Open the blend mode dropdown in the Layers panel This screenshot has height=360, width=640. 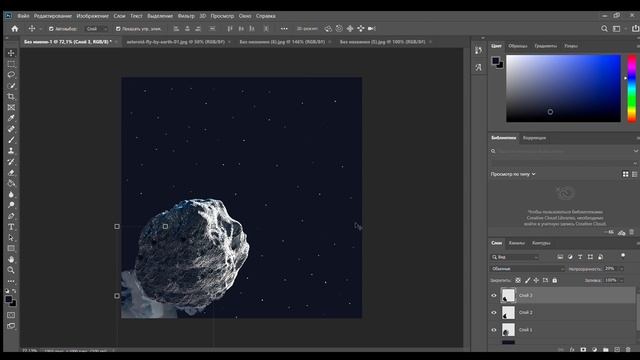pos(527,269)
